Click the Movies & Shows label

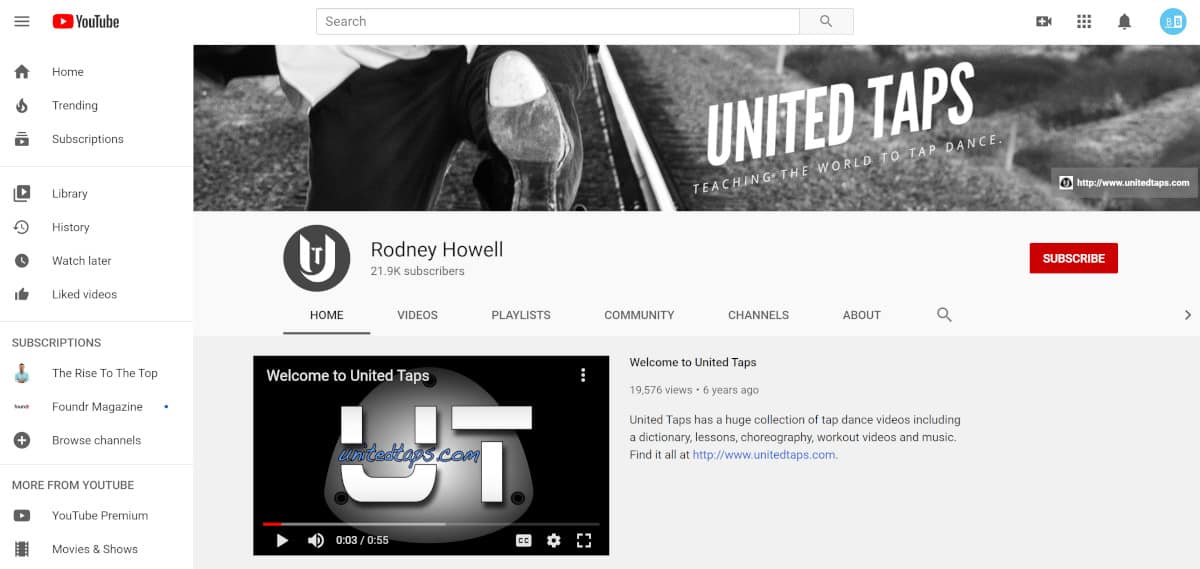[x=95, y=549]
